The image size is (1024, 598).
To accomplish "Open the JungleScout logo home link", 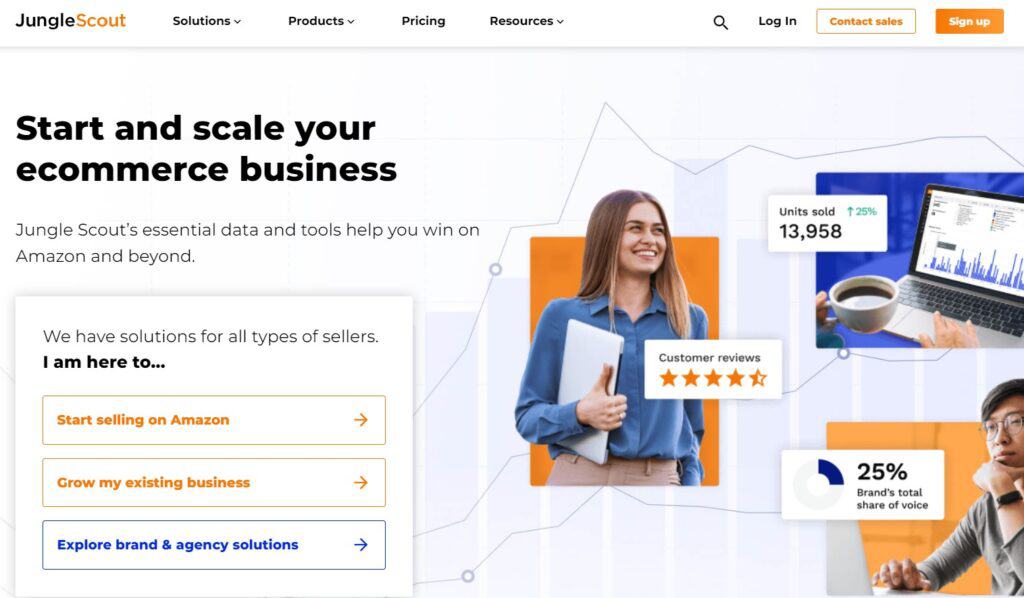I will coord(71,21).
